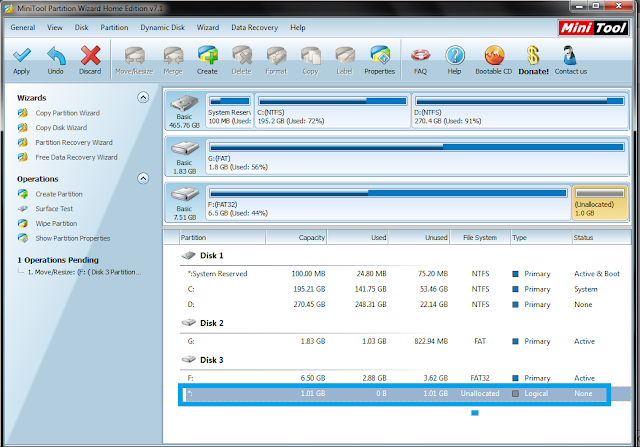Image resolution: width=640 pixels, height=447 pixels.
Task: Select the 7.51 GB Basic disk icon
Action: (x=184, y=194)
